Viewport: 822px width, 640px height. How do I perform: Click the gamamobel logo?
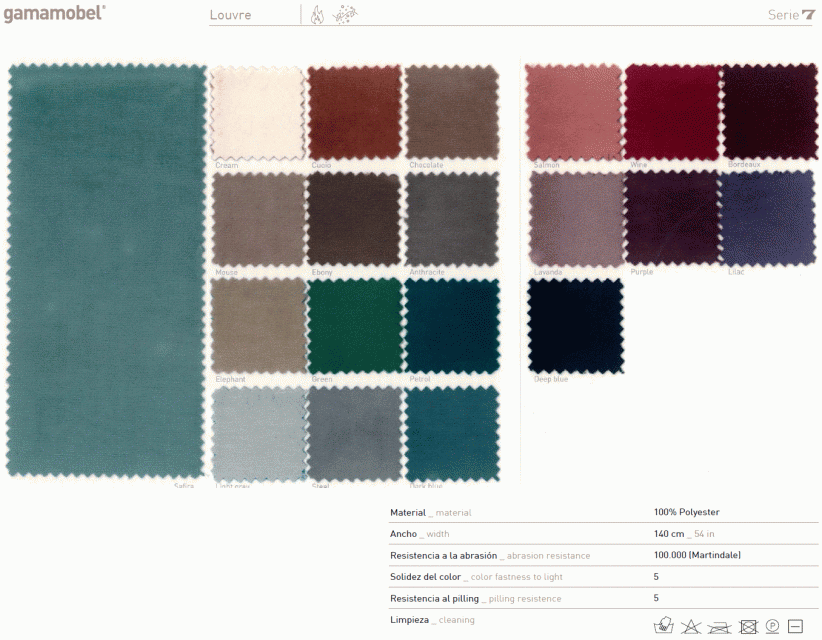tap(55, 14)
